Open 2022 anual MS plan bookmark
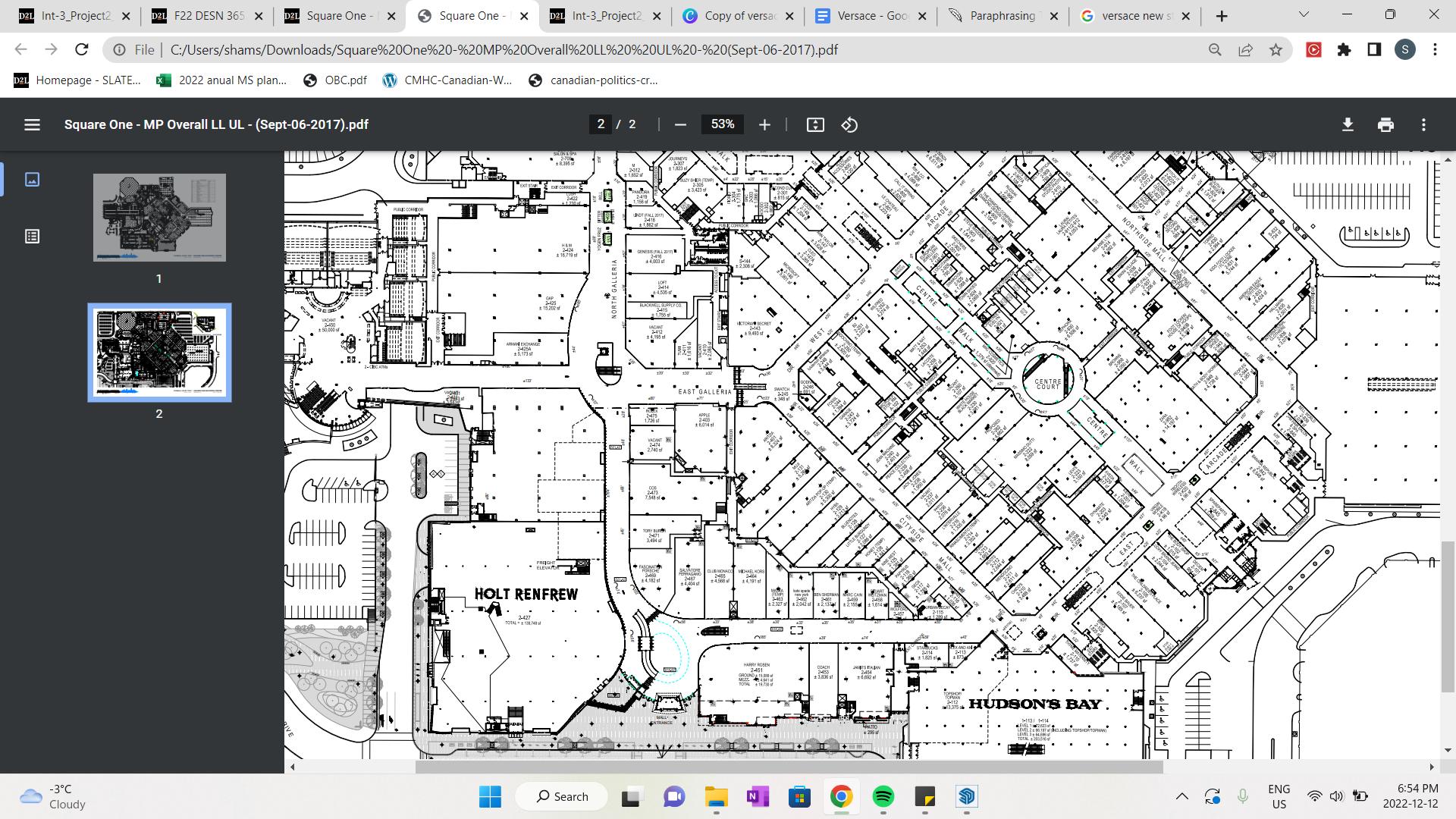The image size is (1456, 819). point(221,80)
